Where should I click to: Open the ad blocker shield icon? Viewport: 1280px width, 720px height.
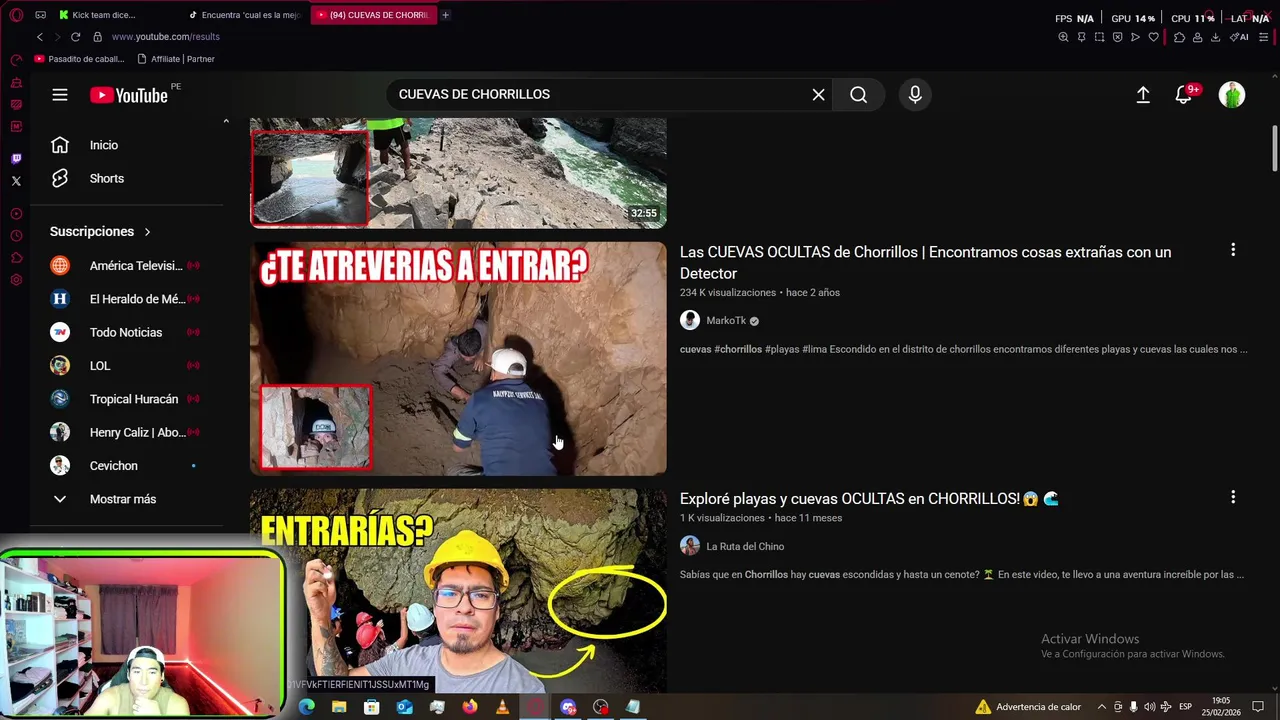pyautogui.click(x=1117, y=37)
